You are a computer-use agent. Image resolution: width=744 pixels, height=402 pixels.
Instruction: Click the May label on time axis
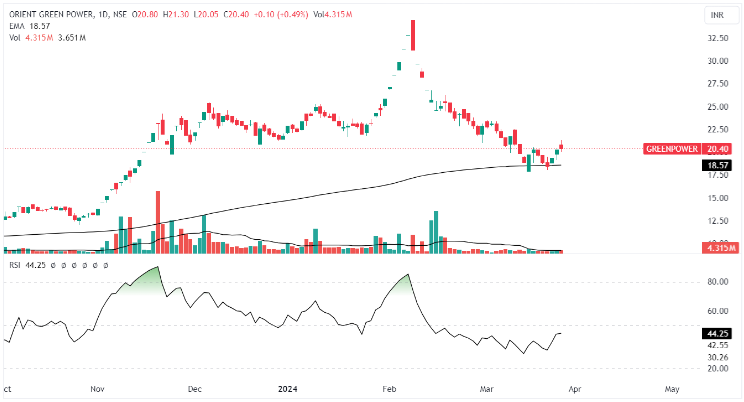[672, 388]
